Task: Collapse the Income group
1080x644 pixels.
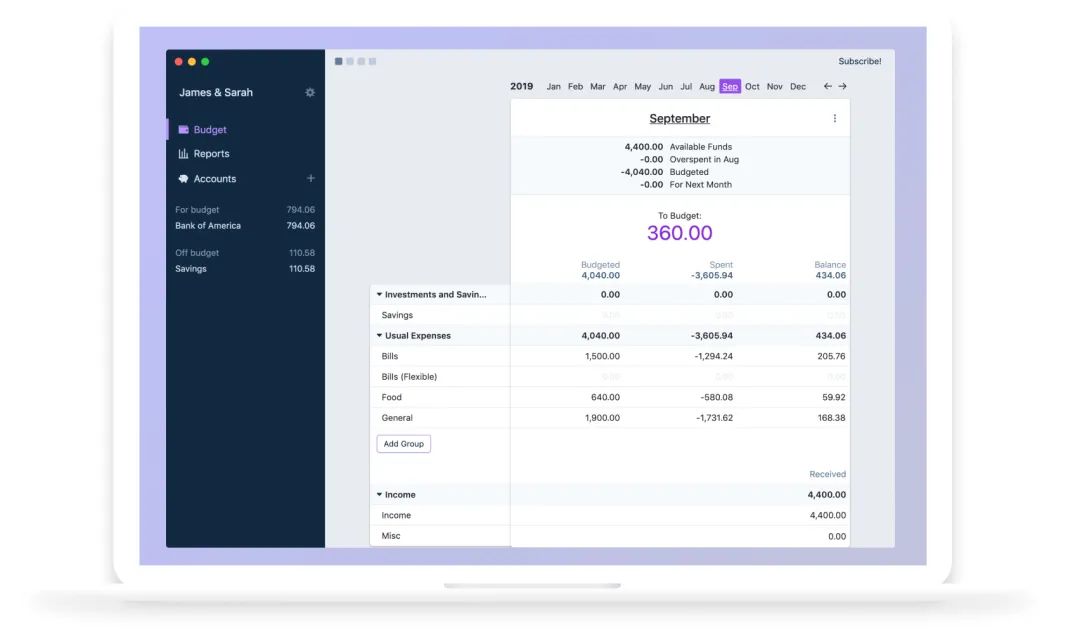Action: coord(379,495)
